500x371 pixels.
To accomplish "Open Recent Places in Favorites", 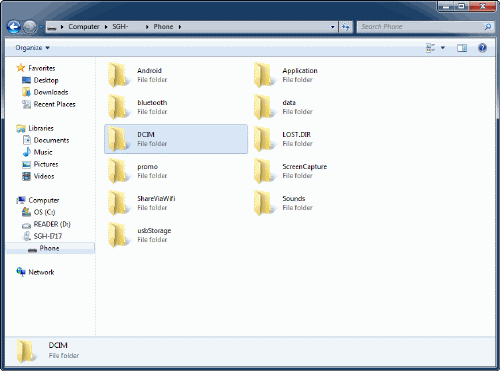I will point(54,104).
